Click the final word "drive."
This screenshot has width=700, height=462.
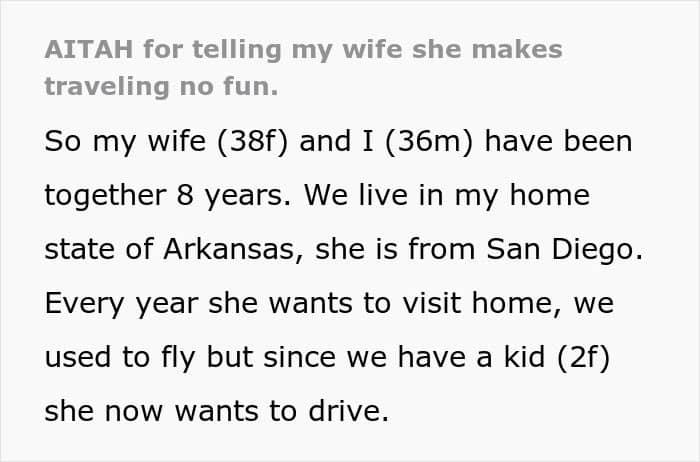[x=348, y=411]
